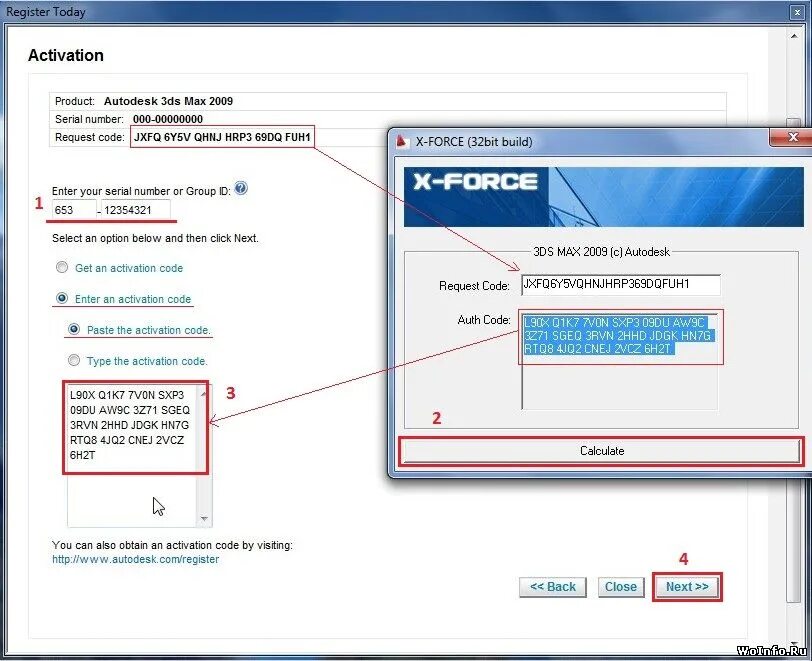Click the 'Register Today' window title

(46, 12)
